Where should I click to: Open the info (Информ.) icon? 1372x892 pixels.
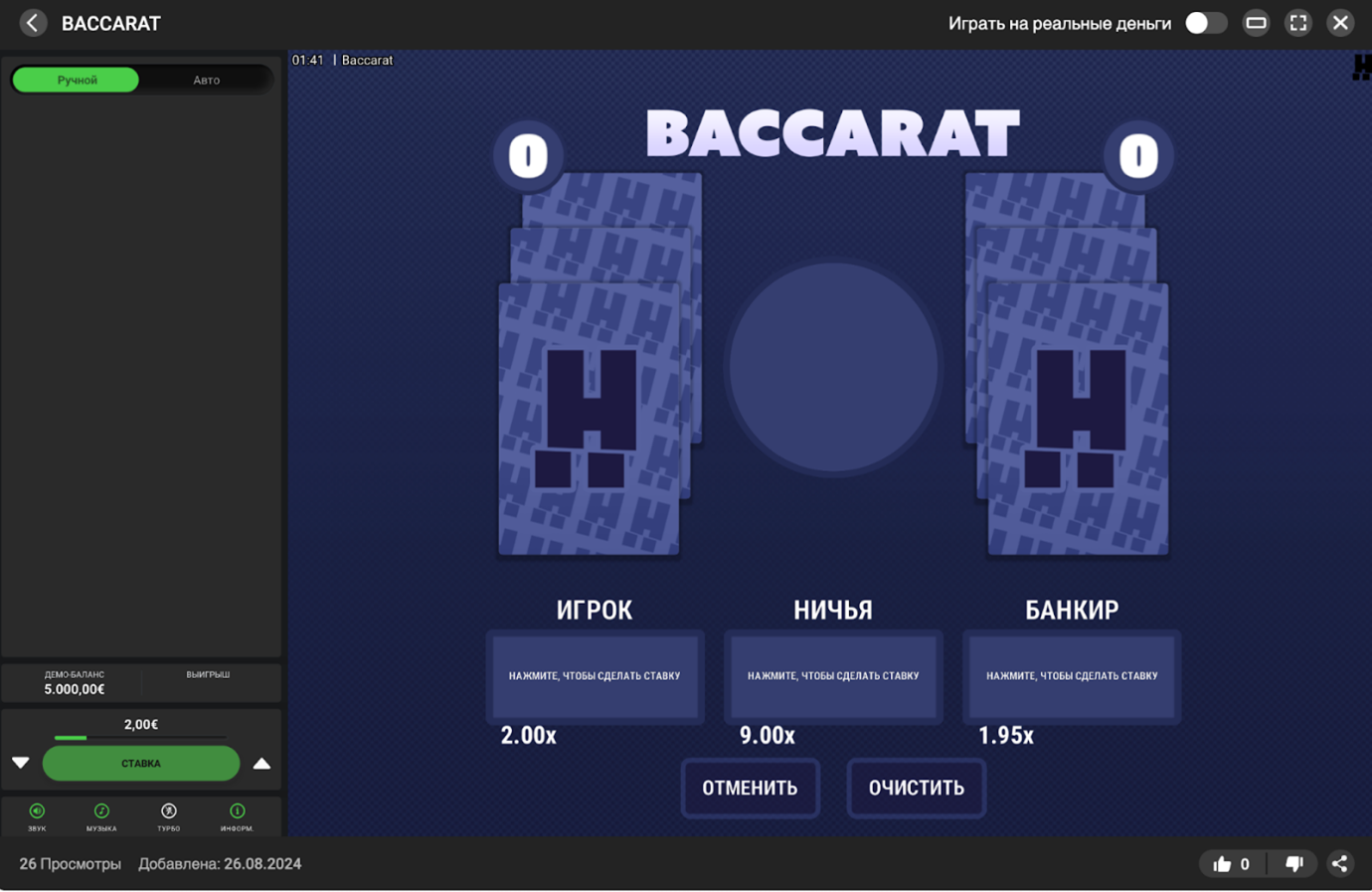(237, 812)
